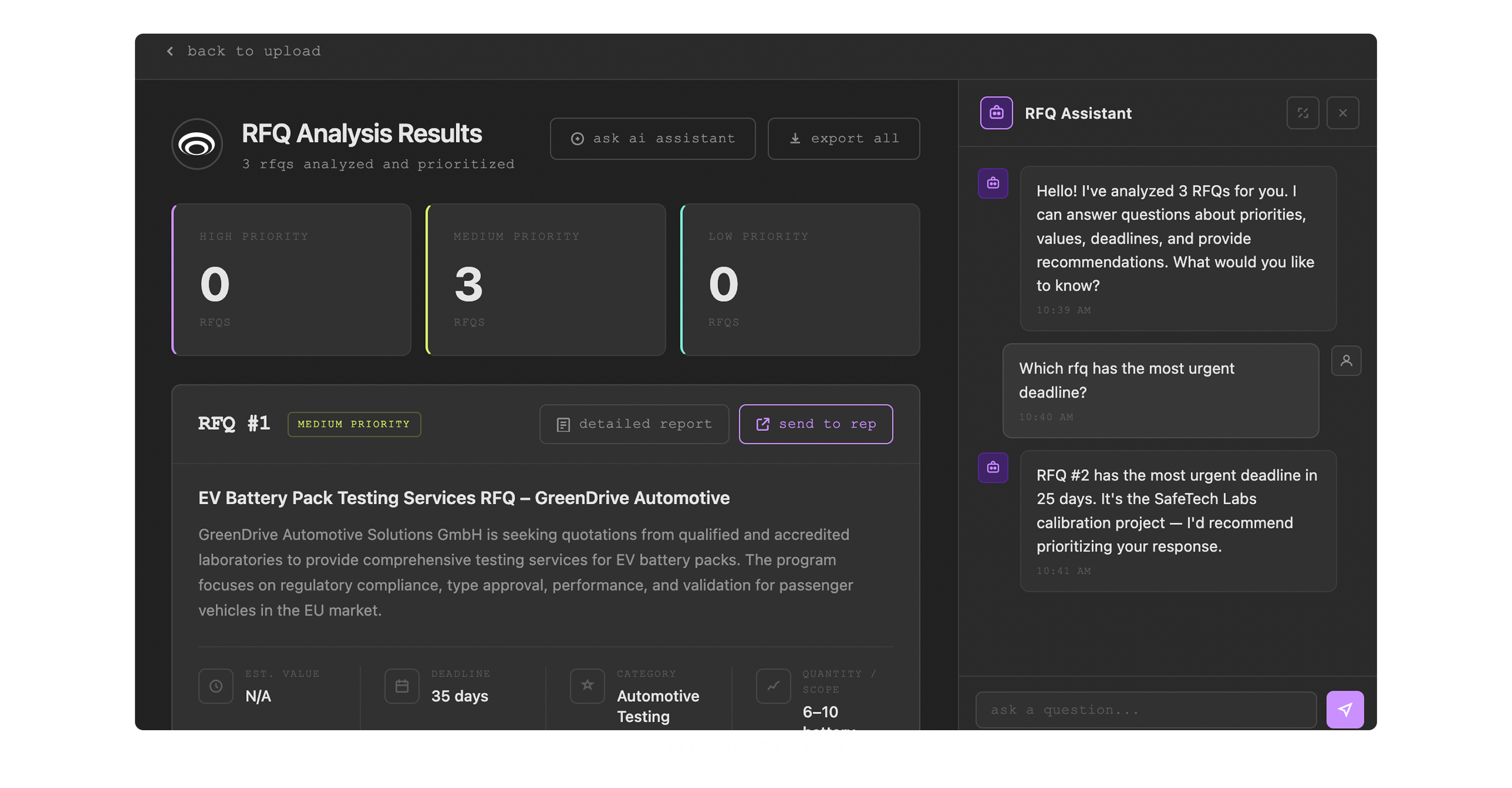This screenshot has width=1512, height=788.
Task: Click the back chevron arrow icon
Action: click(x=170, y=51)
